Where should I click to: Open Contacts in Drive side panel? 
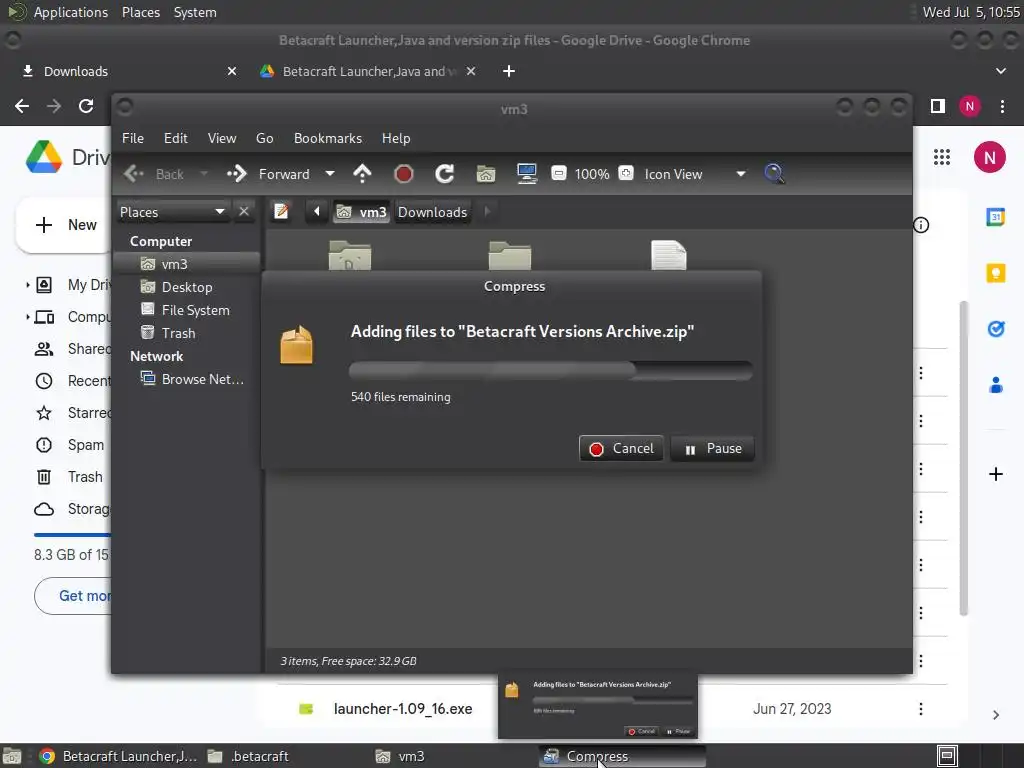(995, 385)
